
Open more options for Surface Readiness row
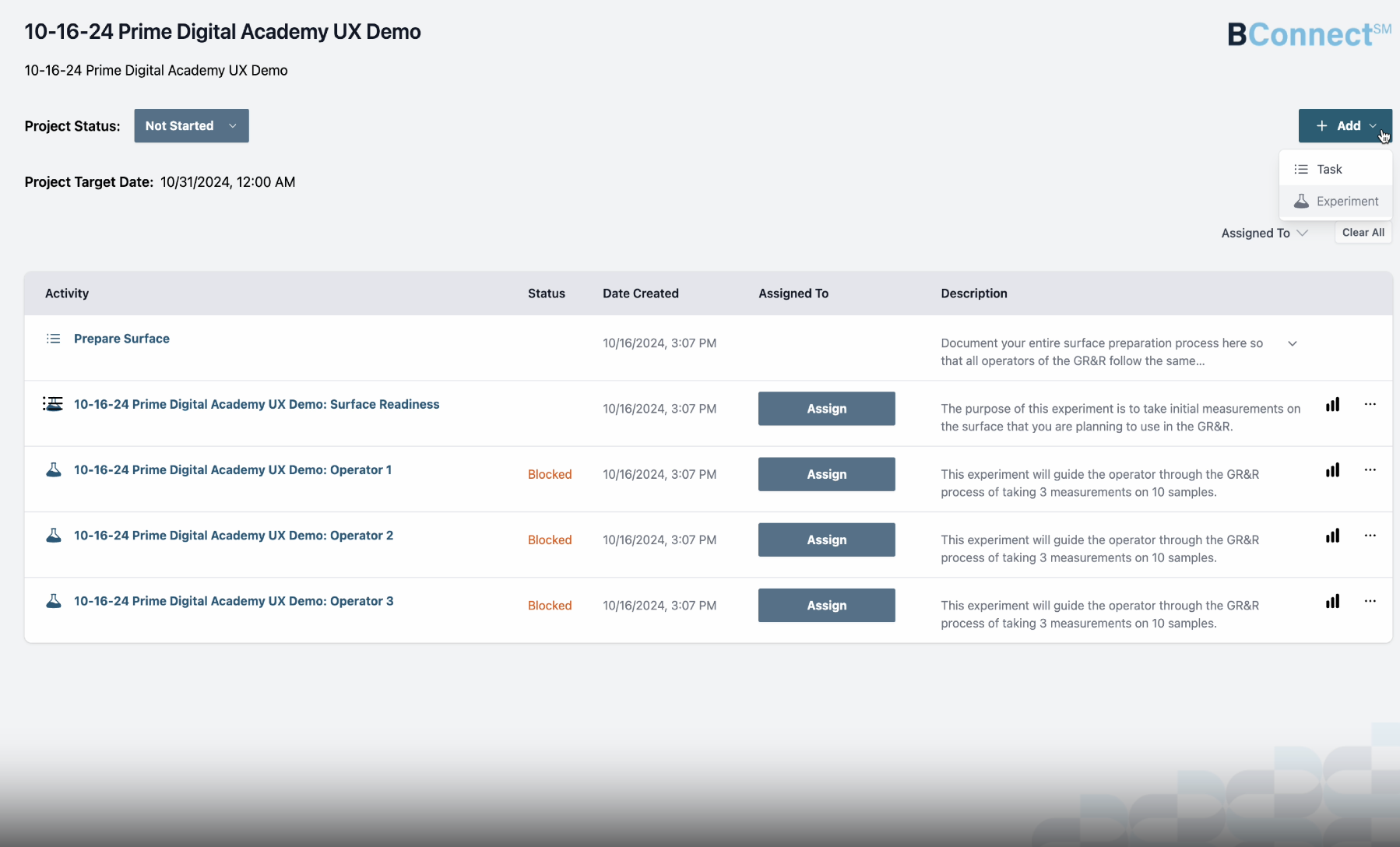tap(1370, 404)
